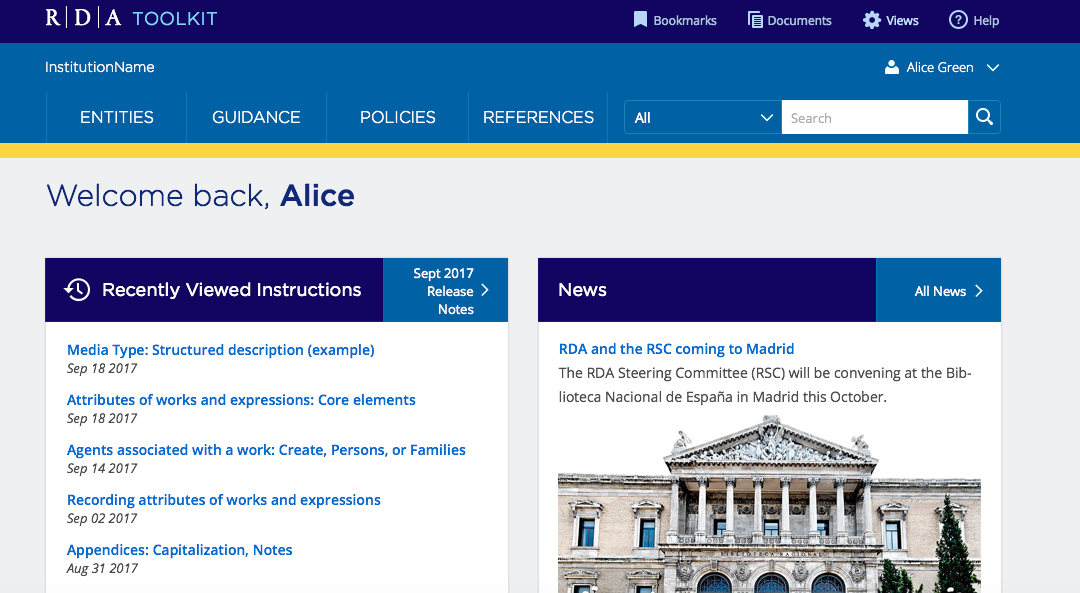Click inside the Search input field
This screenshot has width=1080, height=593.
click(x=875, y=117)
